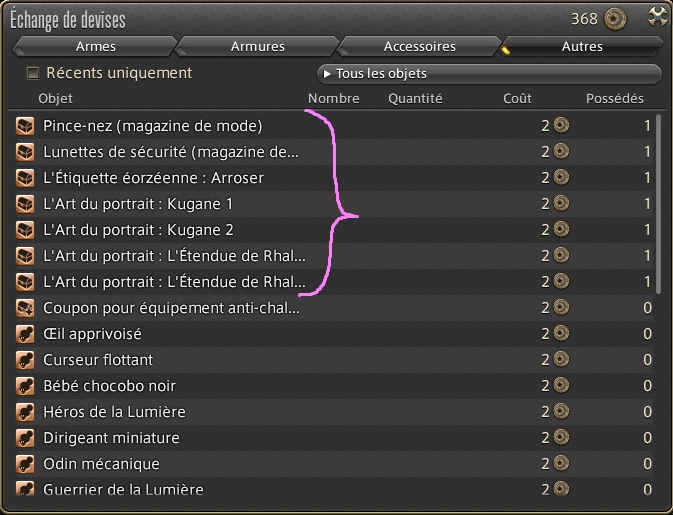Select the Curseur flottant item name
673x515 pixels.
tap(98, 360)
